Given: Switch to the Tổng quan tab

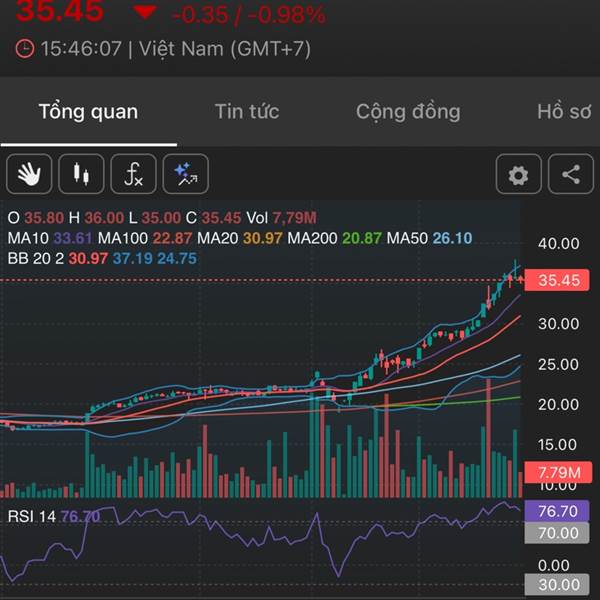Looking at the screenshot, I should pos(88,112).
